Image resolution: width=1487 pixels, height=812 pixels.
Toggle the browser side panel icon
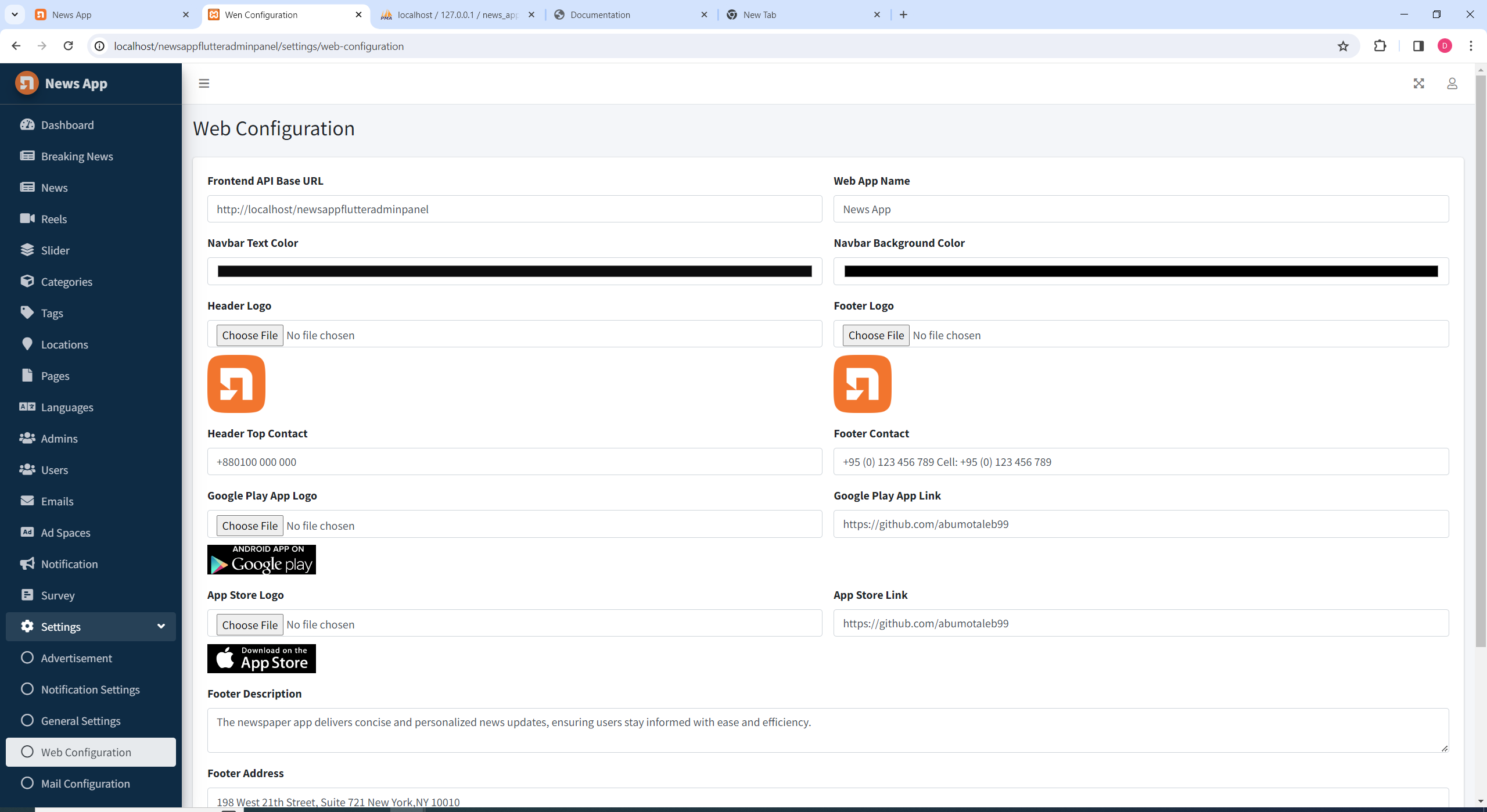click(x=1418, y=46)
